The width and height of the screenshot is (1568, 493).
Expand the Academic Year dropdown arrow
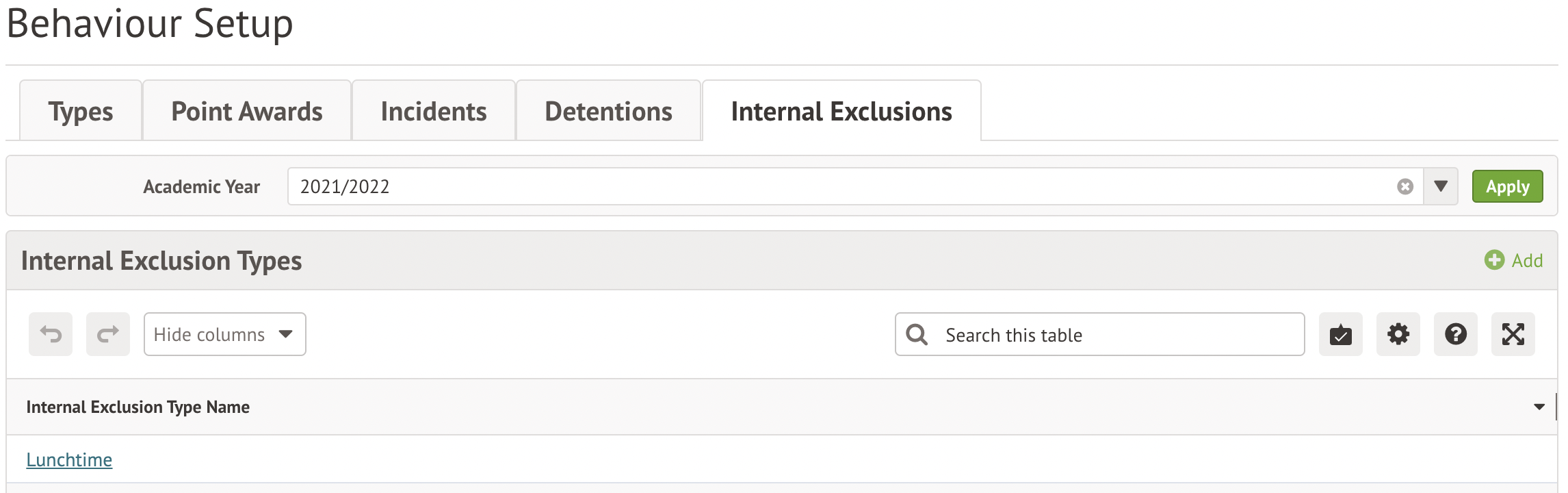tap(1441, 186)
